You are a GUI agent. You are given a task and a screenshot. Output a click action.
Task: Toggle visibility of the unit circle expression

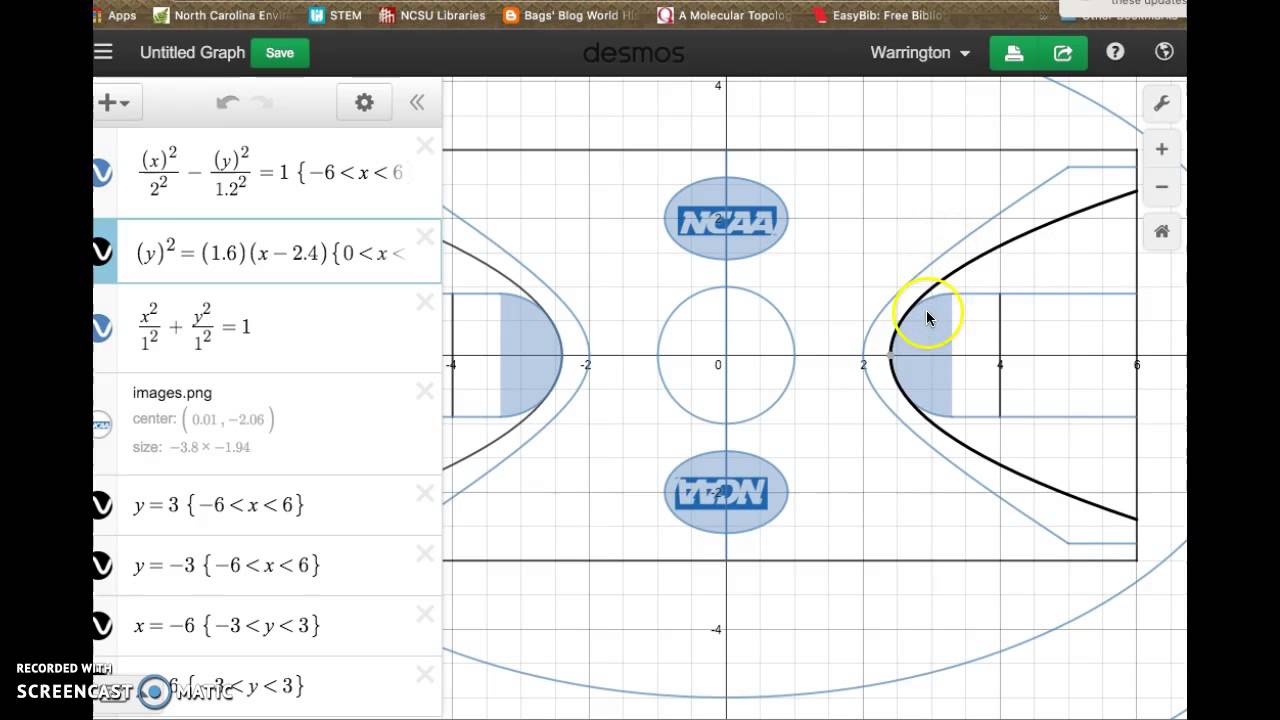coord(101,328)
